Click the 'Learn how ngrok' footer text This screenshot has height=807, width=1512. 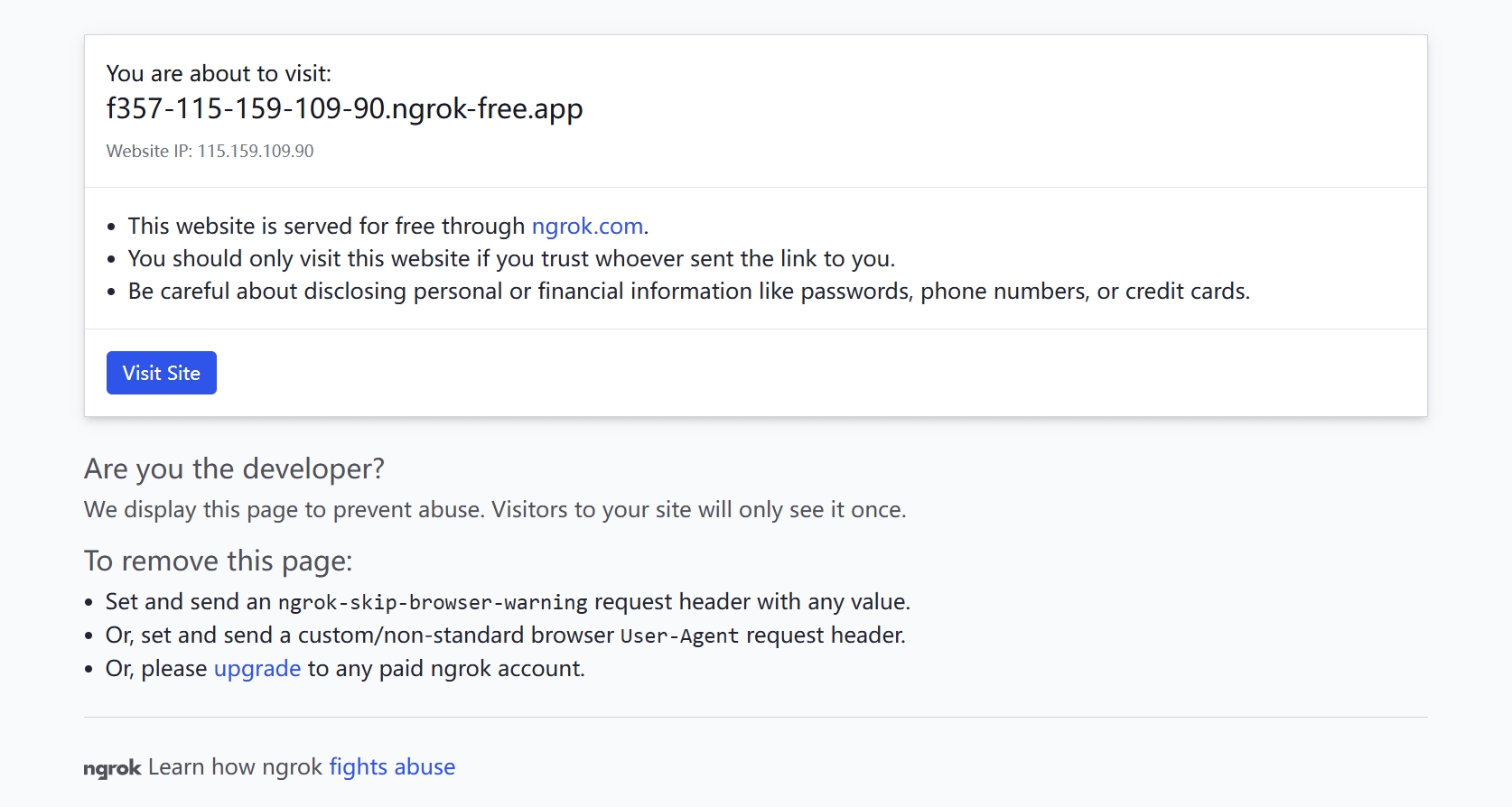[x=235, y=767]
